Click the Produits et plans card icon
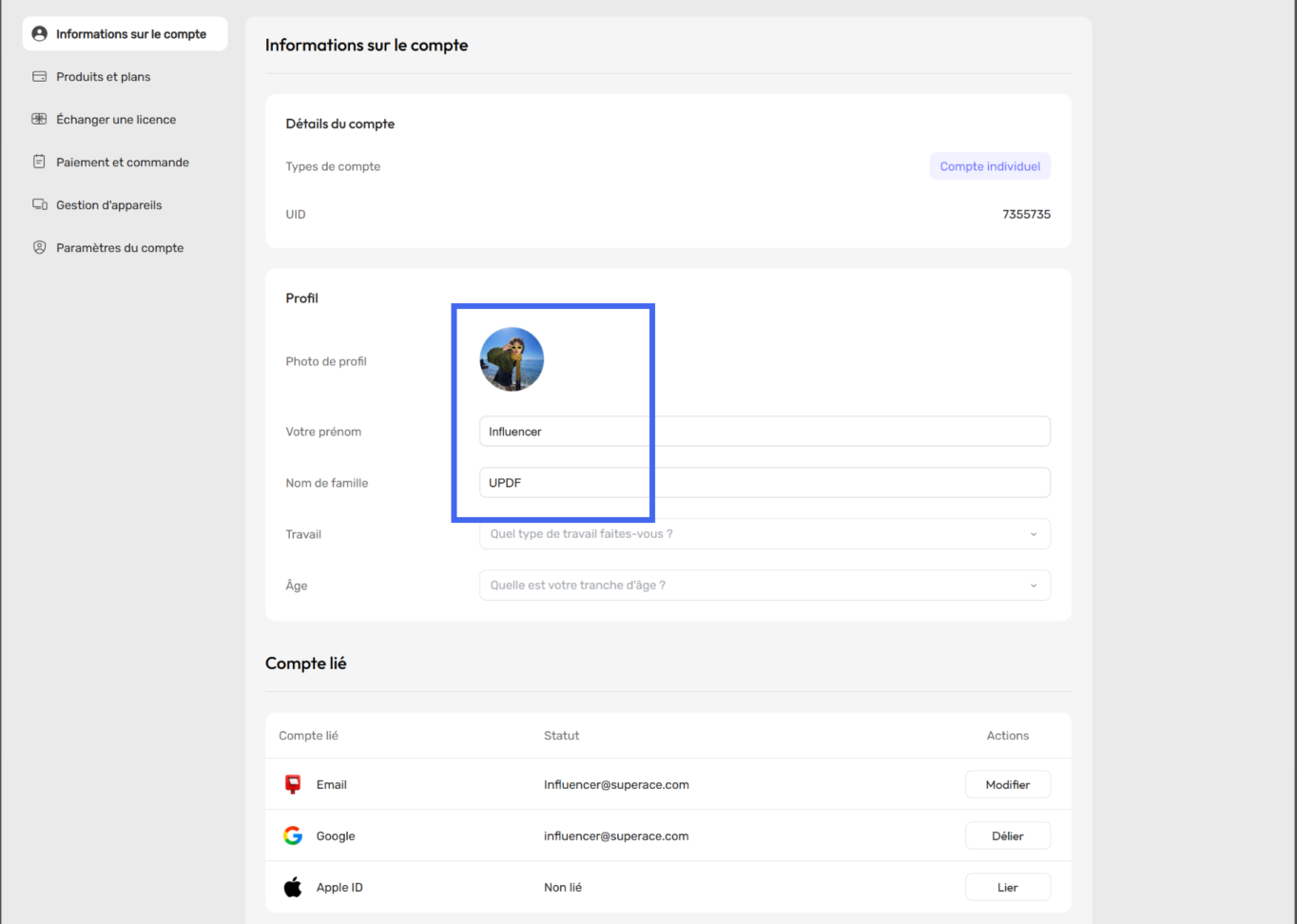The width and height of the screenshot is (1297, 924). (x=39, y=76)
